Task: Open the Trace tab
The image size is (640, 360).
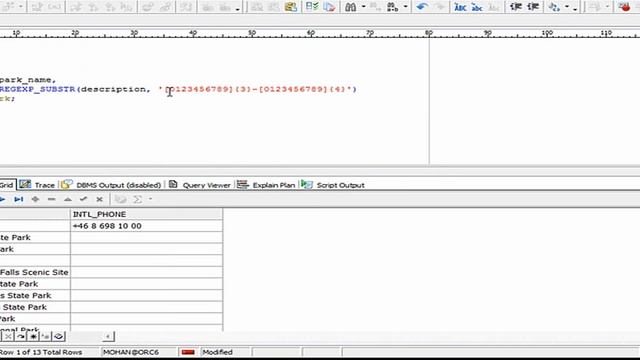Action: (37, 185)
